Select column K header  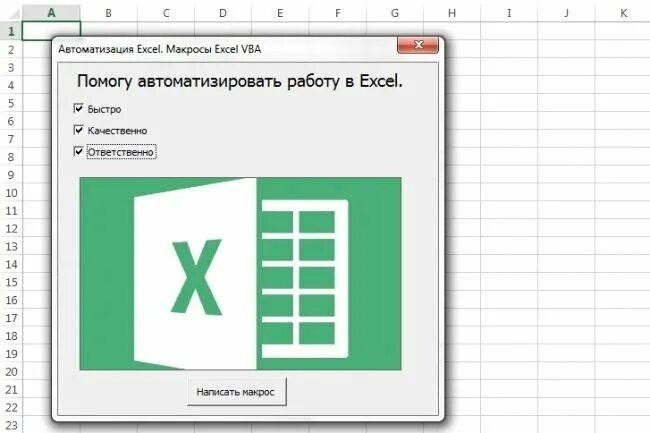click(x=623, y=13)
